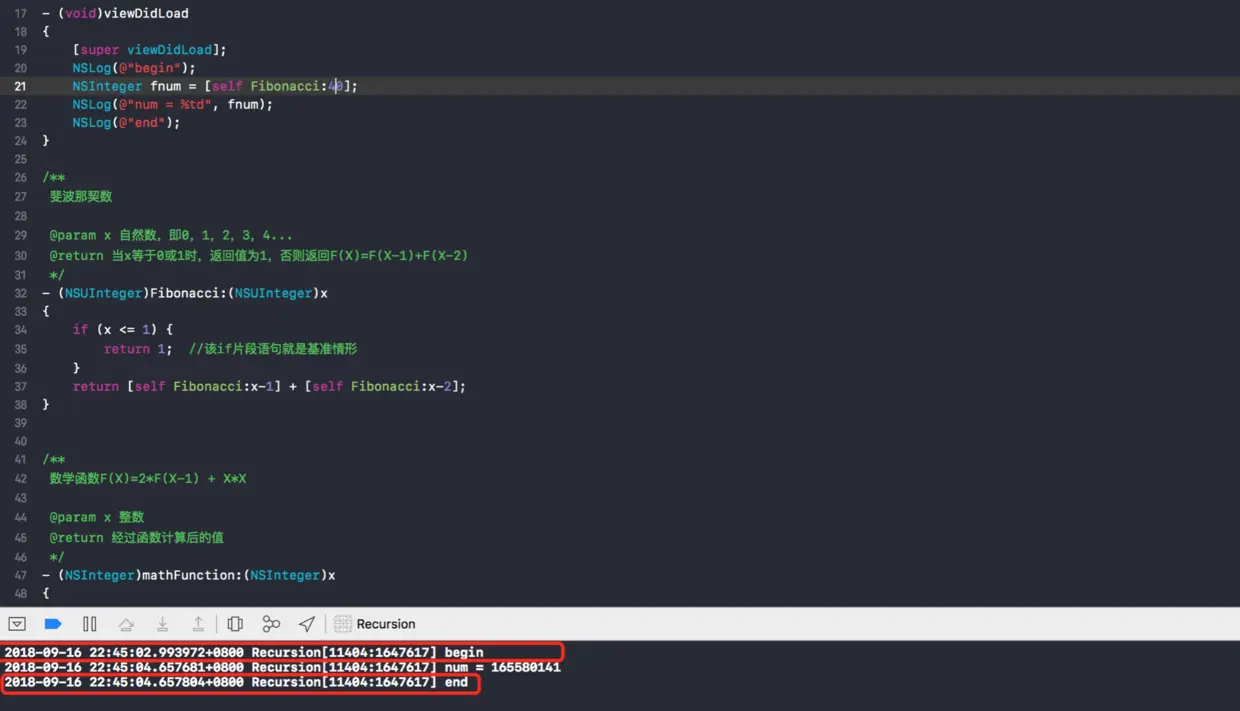Screen dimensions: 1240x711
Task: Click the @return 经过函数计算后的值 comment
Action: coord(137,537)
